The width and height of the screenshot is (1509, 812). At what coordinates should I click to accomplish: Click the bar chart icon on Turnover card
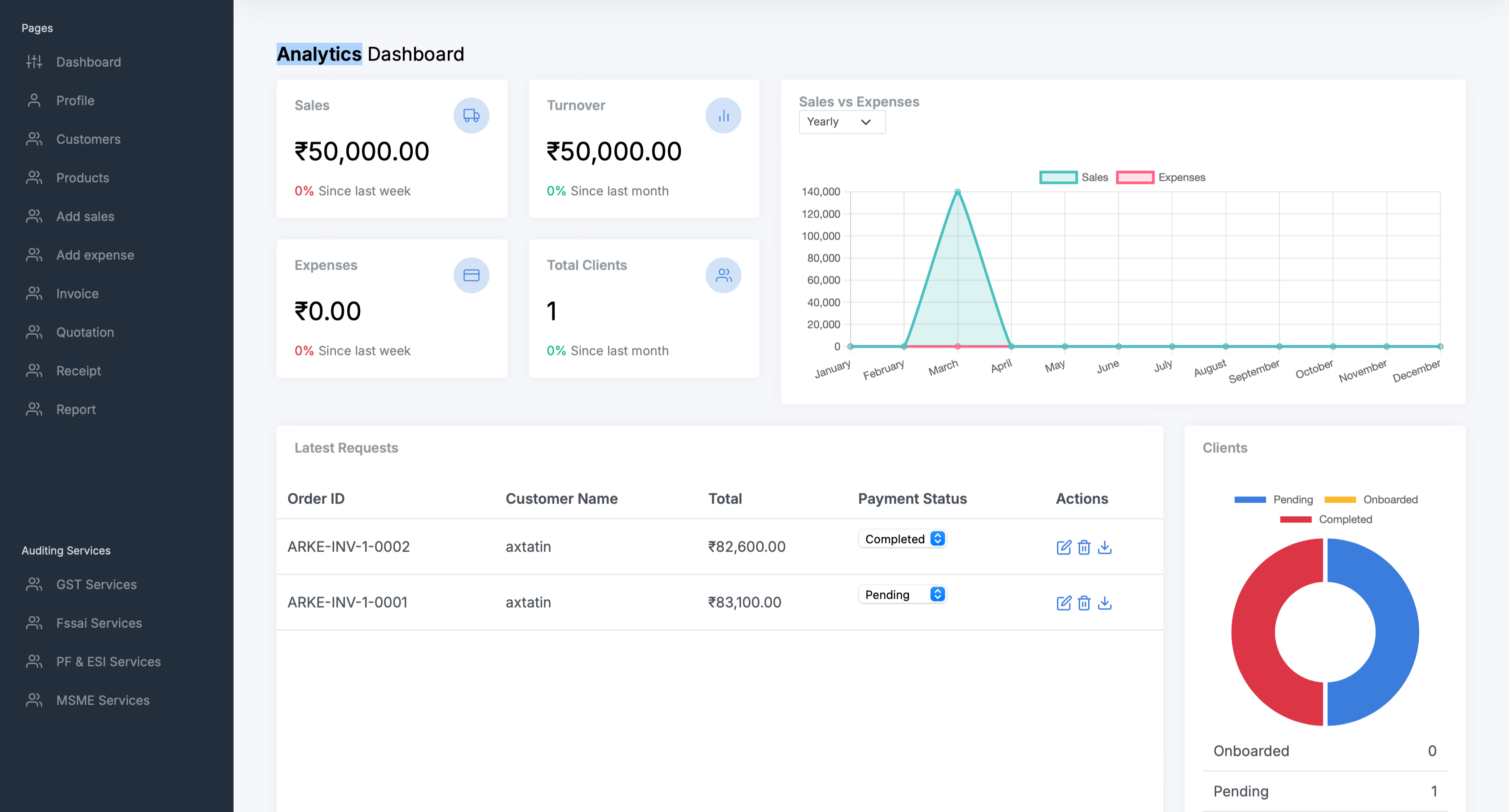723,115
